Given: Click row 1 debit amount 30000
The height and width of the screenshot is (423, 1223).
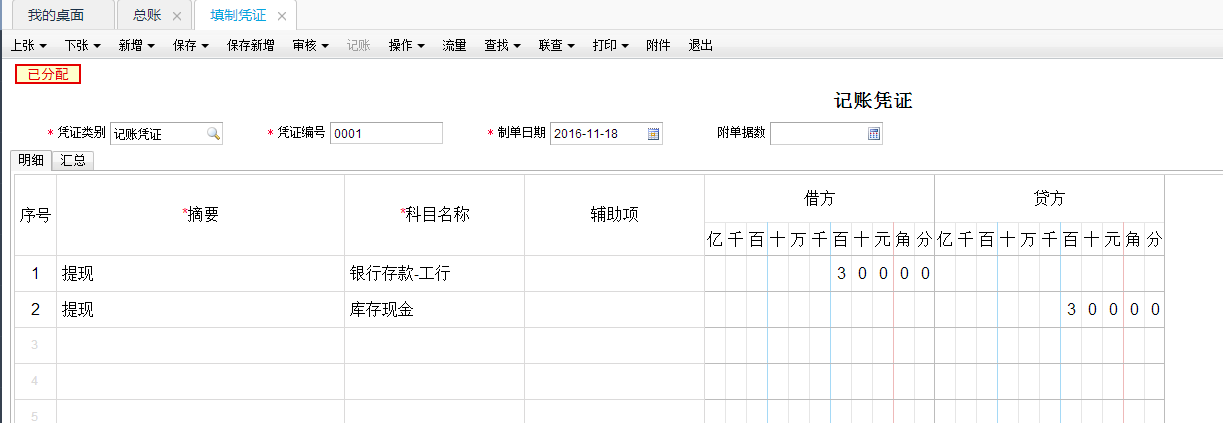Looking at the screenshot, I should click(x=819, y=274).
